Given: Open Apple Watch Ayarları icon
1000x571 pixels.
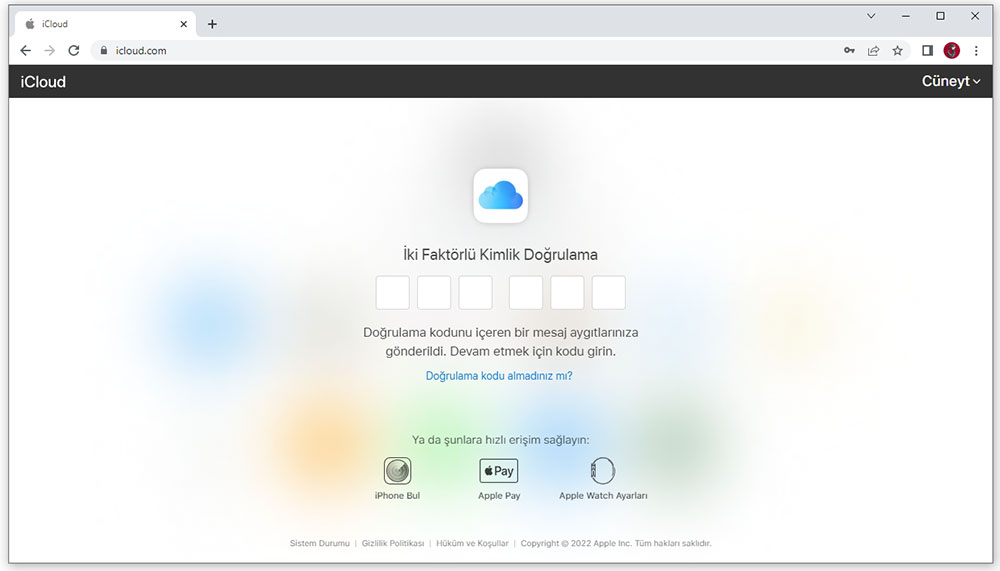Looking at the screenshot, I should click(603, 471).
